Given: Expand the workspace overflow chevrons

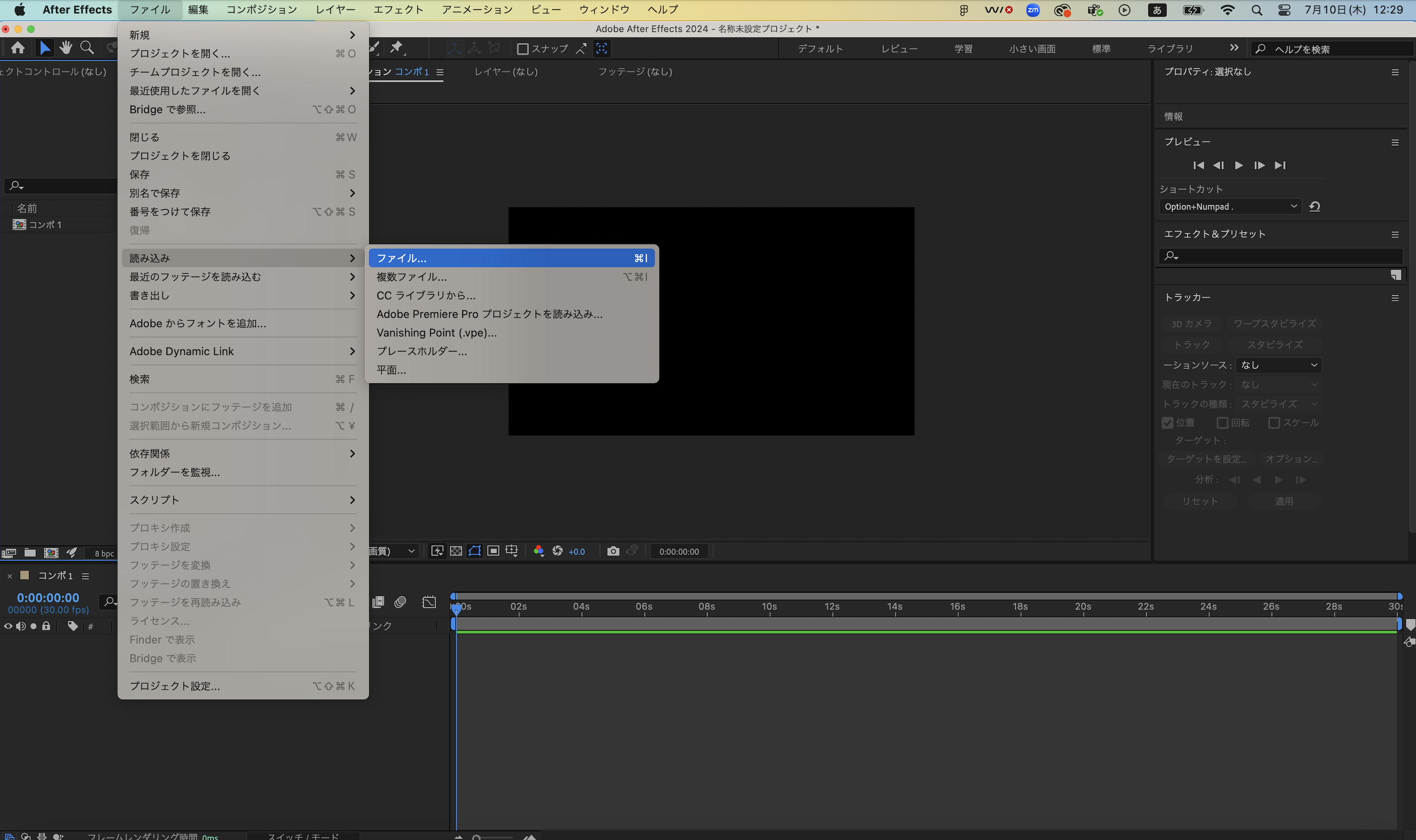Looking at the screenshot, I should click(x=1234, y=48).
